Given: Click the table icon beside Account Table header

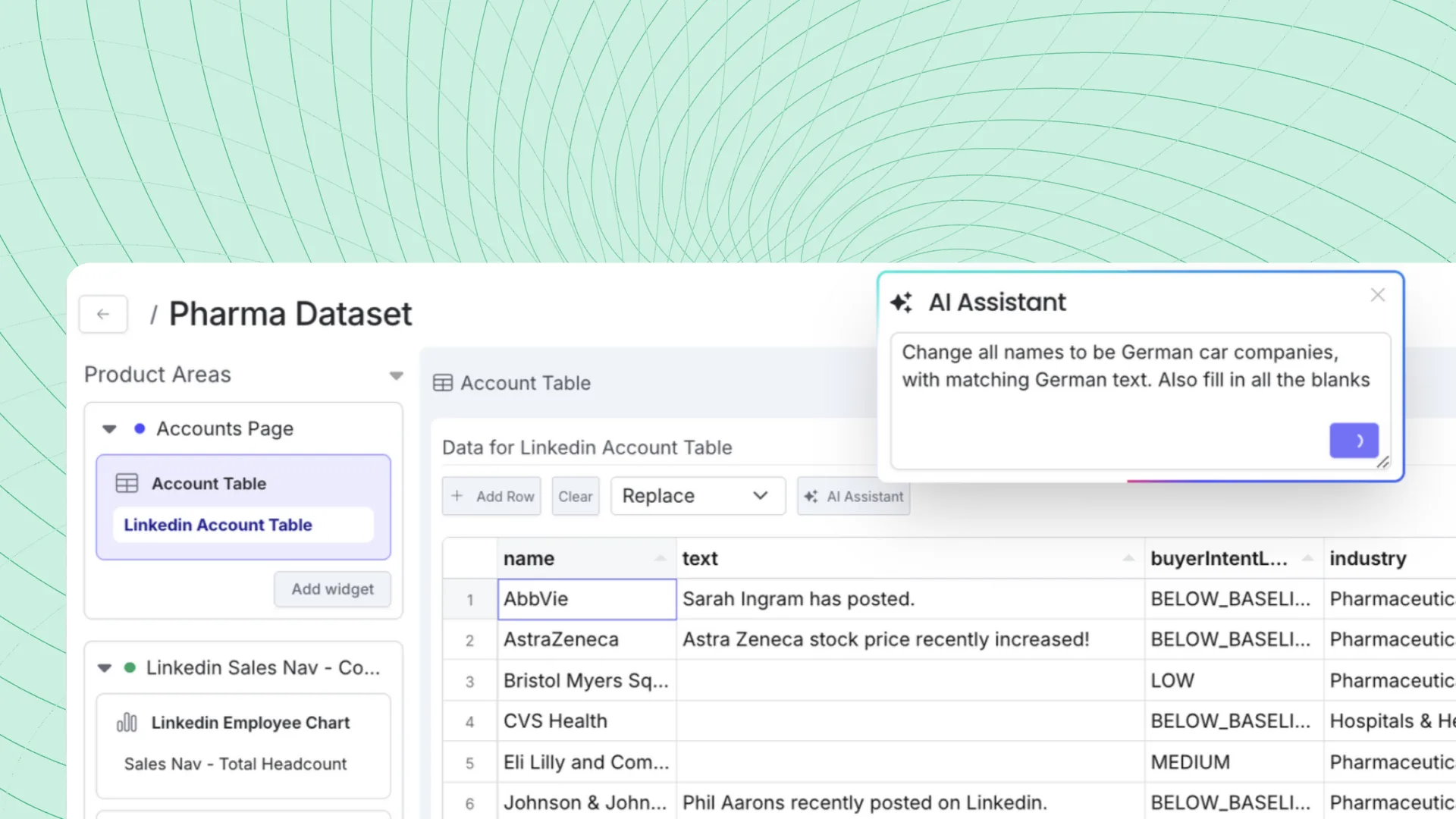Looking at the screenshot, I should point(443,383).
